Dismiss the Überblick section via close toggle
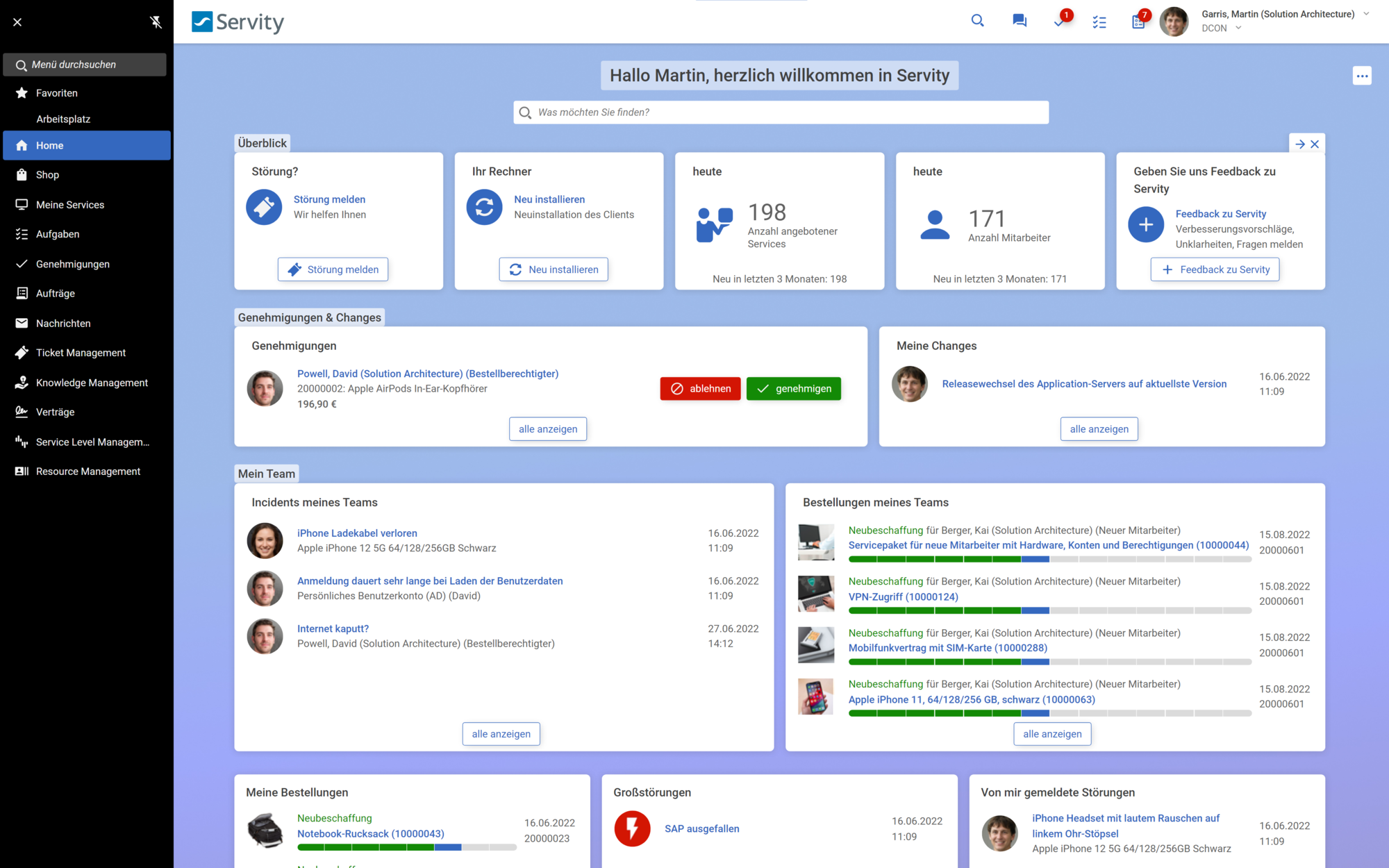The width and height of the screenshot is (1389, 868). (x=1315, y=144)
